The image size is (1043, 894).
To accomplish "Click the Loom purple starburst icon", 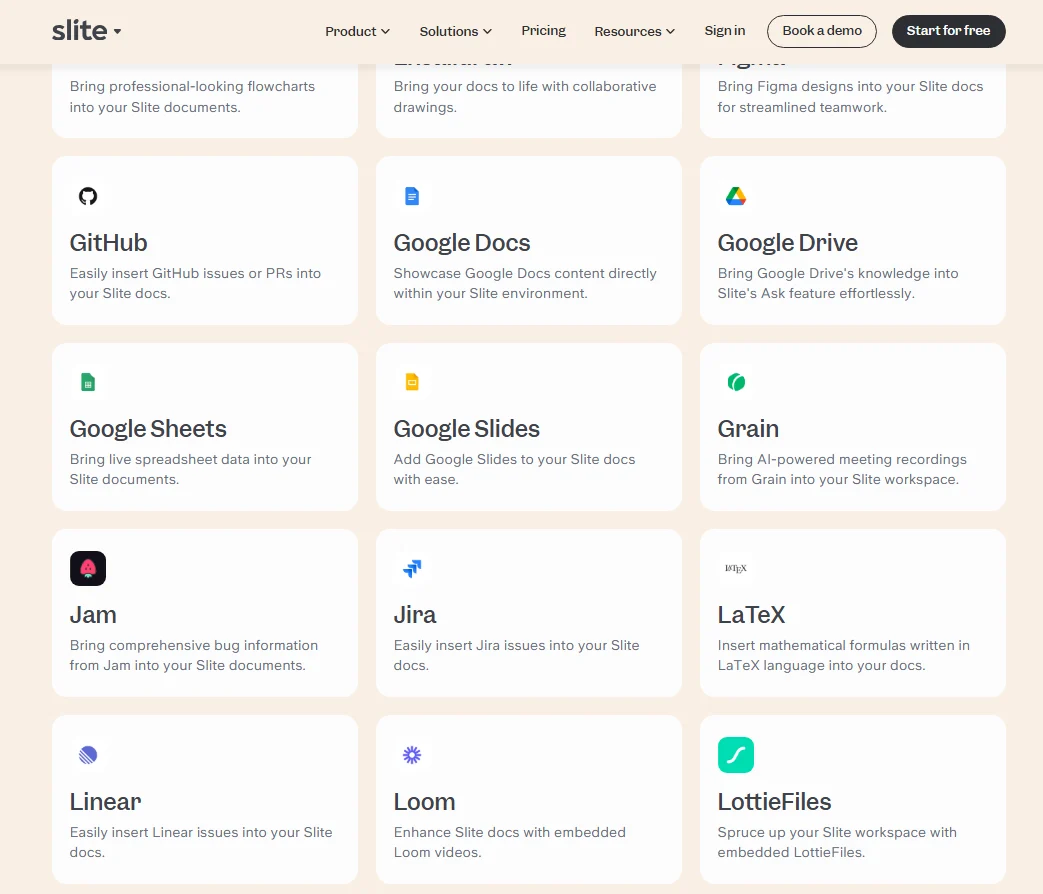I will (x=412, y=755).
